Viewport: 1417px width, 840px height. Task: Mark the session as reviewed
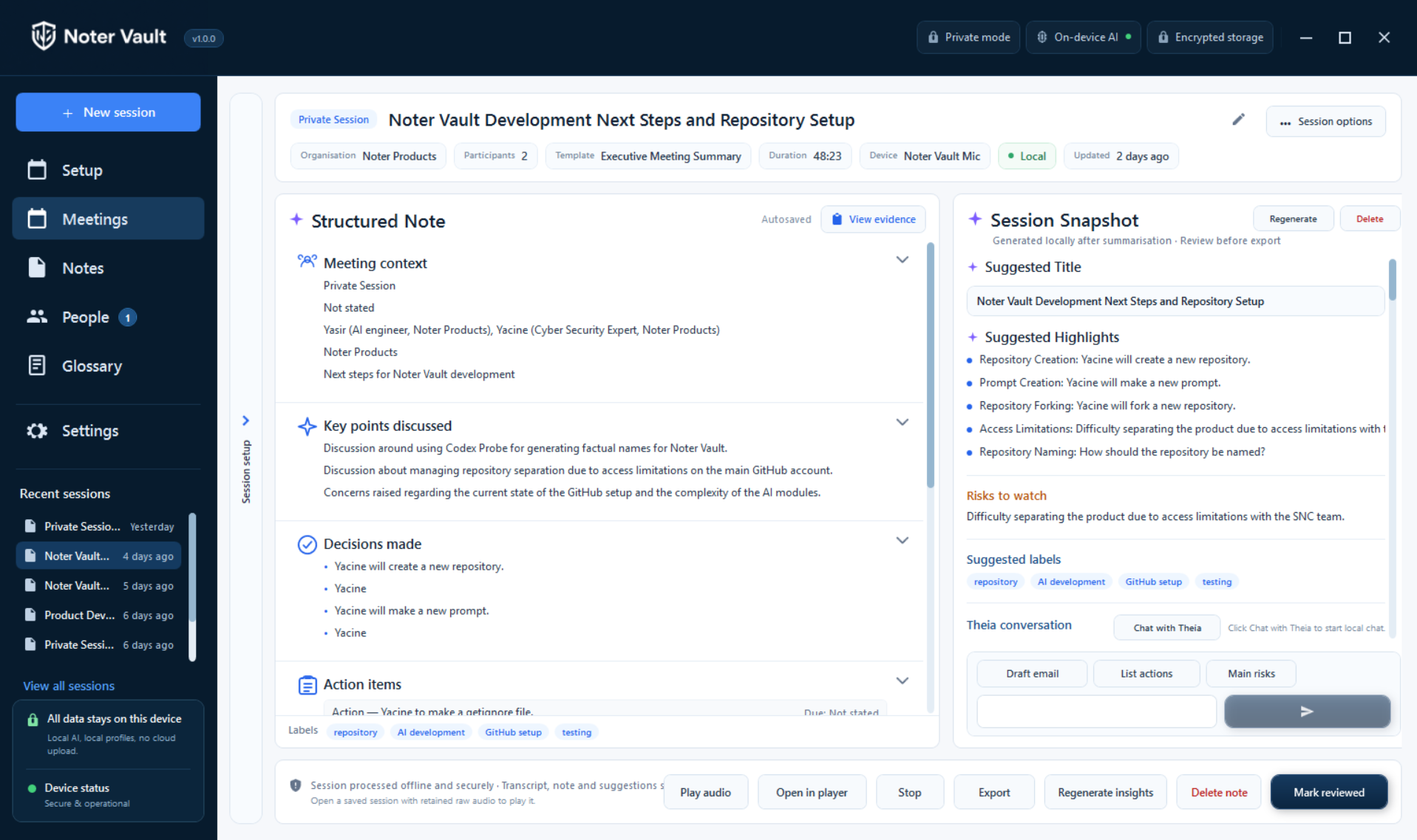1329,792
